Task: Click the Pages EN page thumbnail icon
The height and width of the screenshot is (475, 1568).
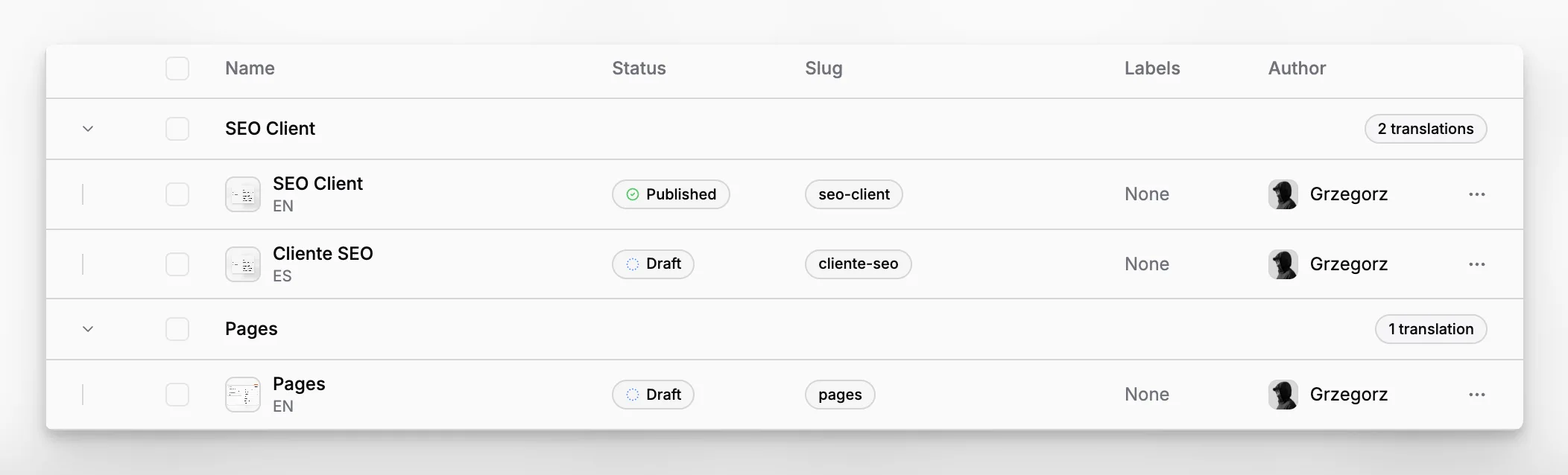Action: click(243, 395)
